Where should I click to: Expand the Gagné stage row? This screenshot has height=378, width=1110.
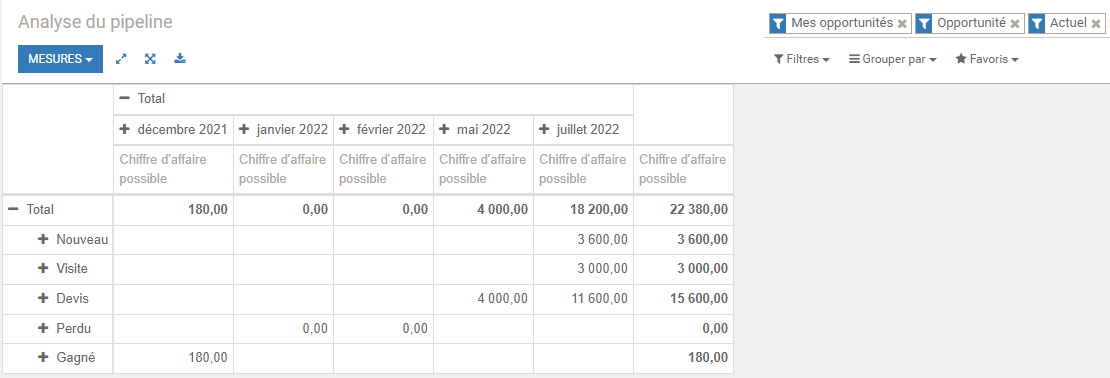point(66,358)
